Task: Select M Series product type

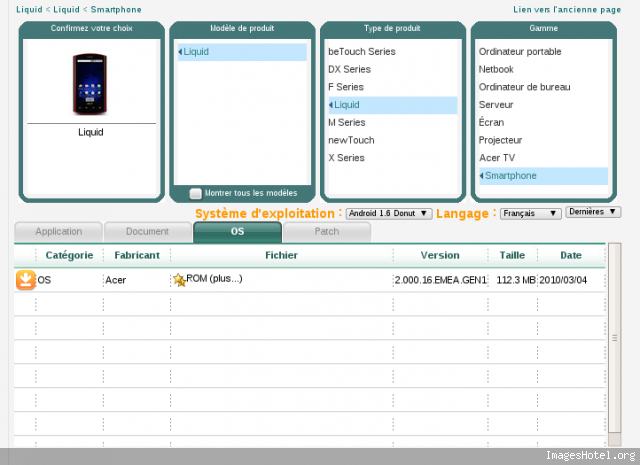Action: 347,122
